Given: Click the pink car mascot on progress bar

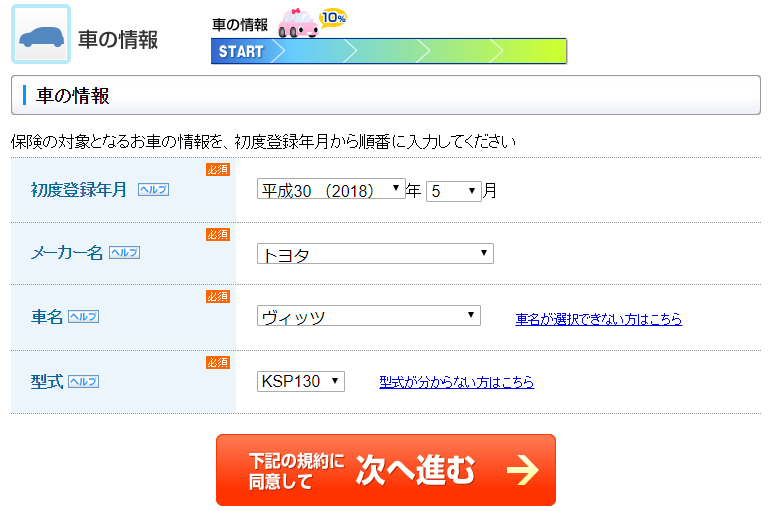Looking at the screenshot, I should (x=297, y=24).
